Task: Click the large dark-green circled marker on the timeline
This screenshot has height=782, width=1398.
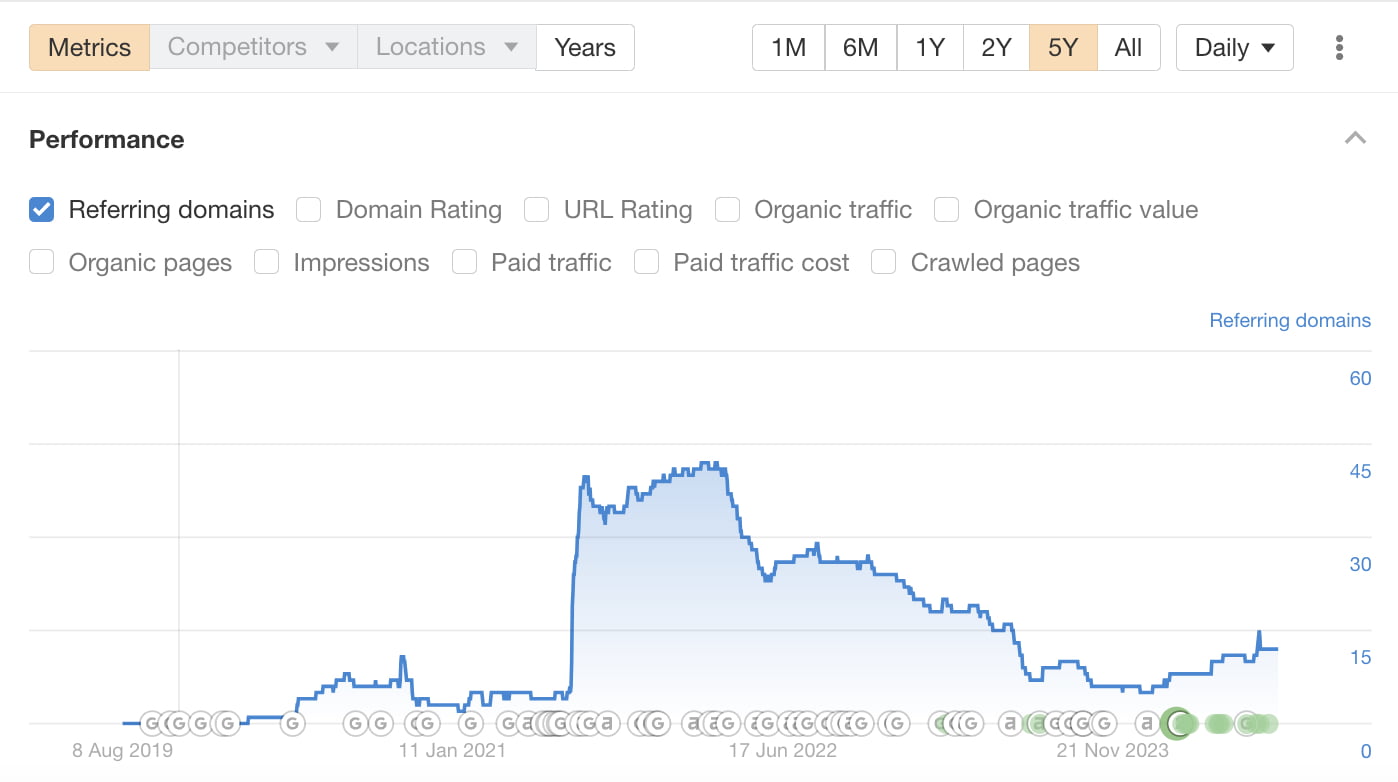Action: tap(1176, 723)
